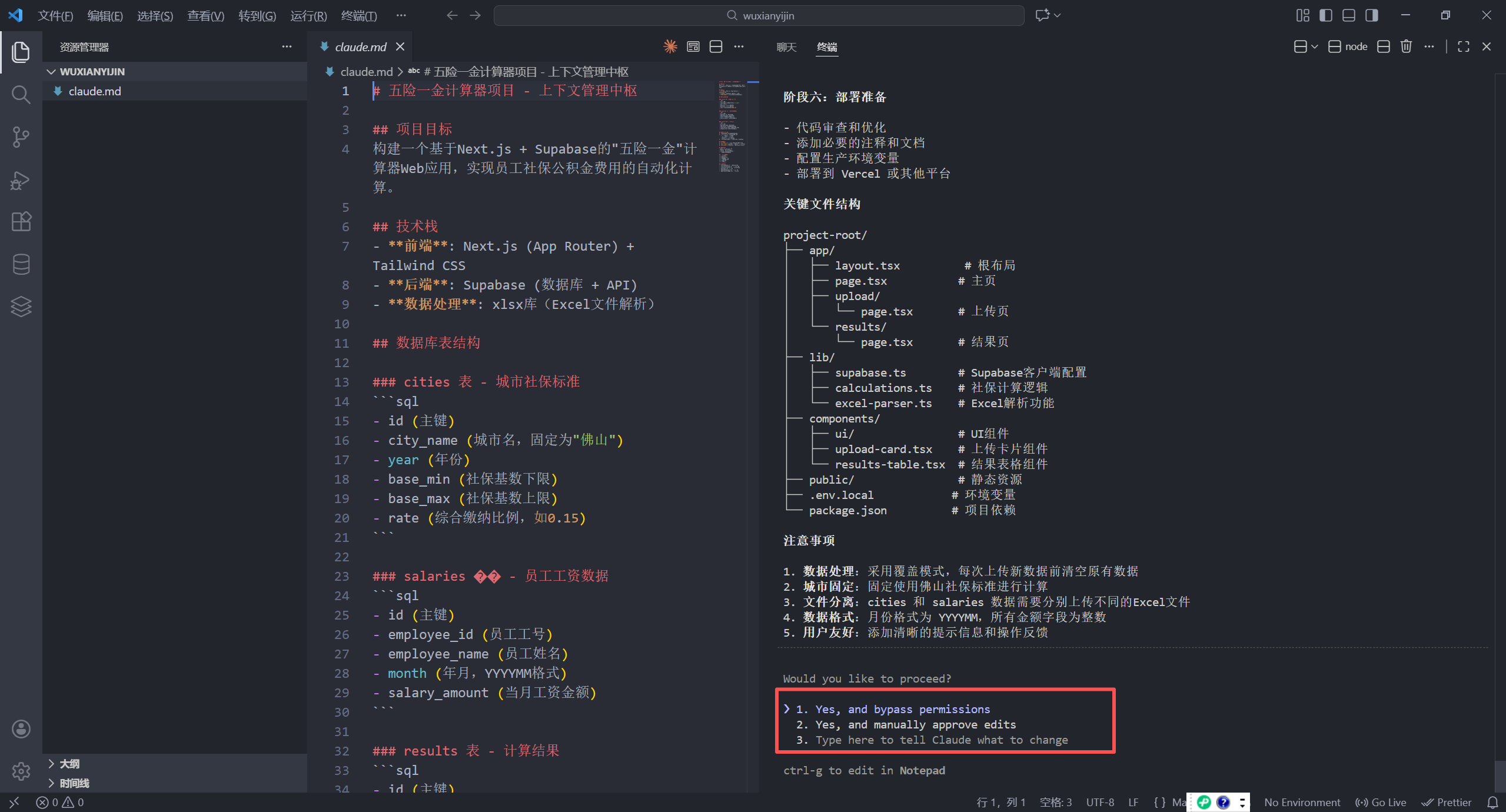Toggle the bottom panel layout button
Screen dimensions: 1506x812
(x=1349, y=15)
